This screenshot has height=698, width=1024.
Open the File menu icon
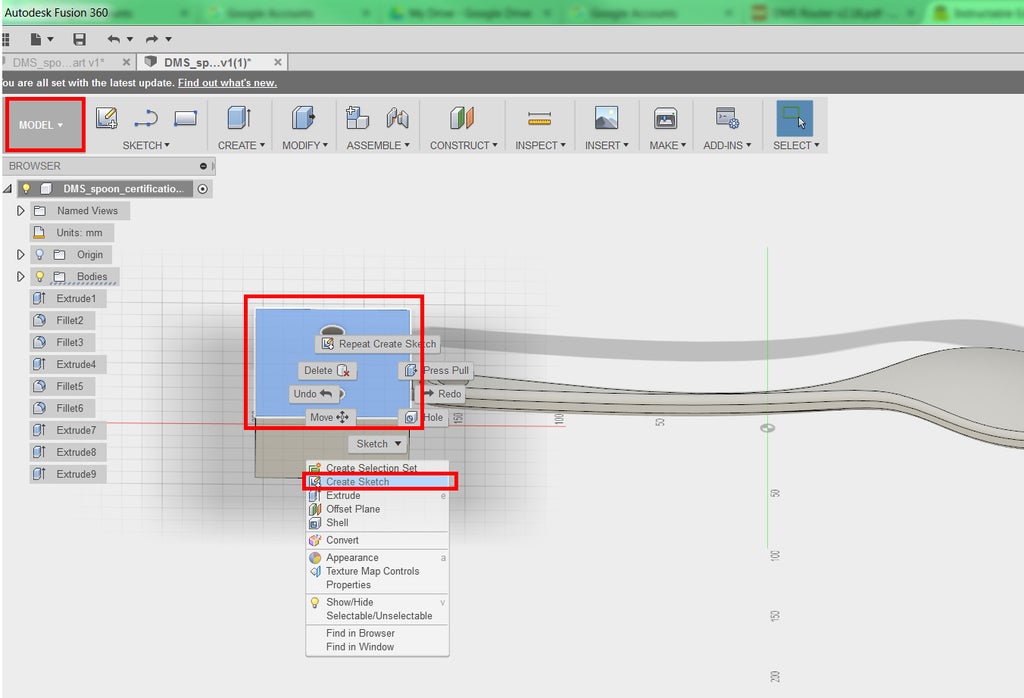coord(37,39)
